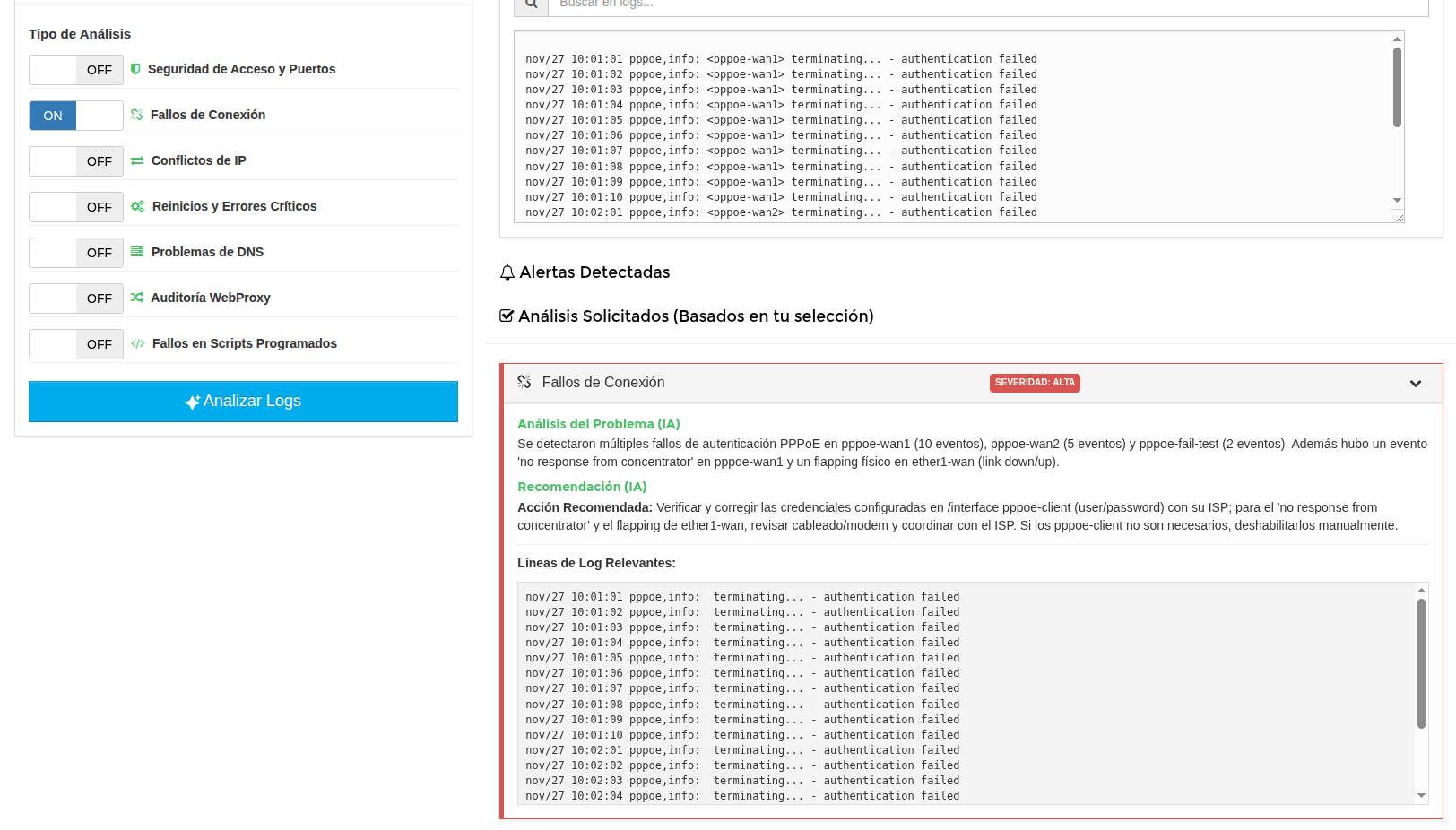Image resolution: width=1456 pixels, height=830 pixels.
Task: Click the shuffle icon for Auditoría WebProxy
Action: pos(137,298)
